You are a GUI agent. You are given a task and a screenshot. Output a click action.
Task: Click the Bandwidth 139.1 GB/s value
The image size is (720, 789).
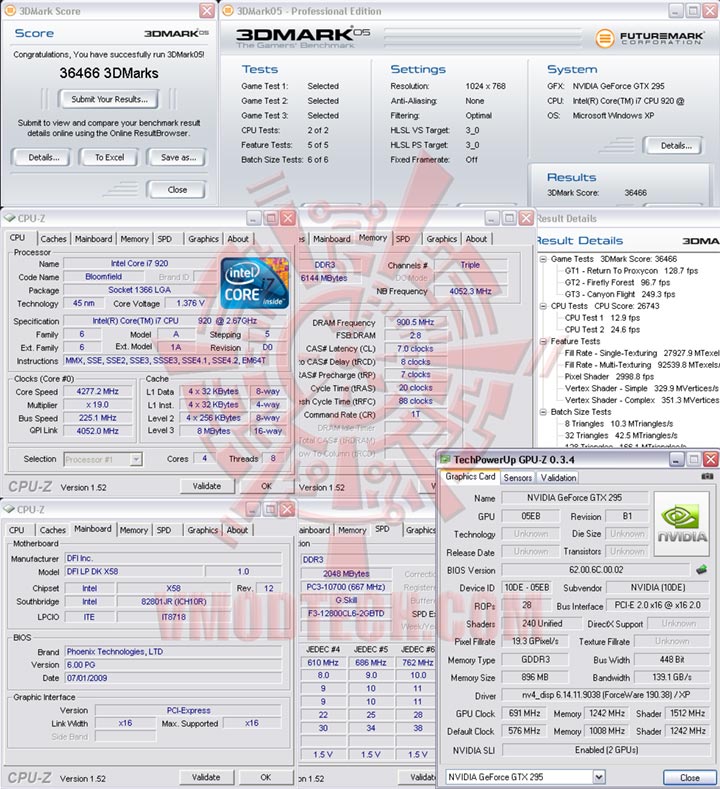[x=672, y=677]
